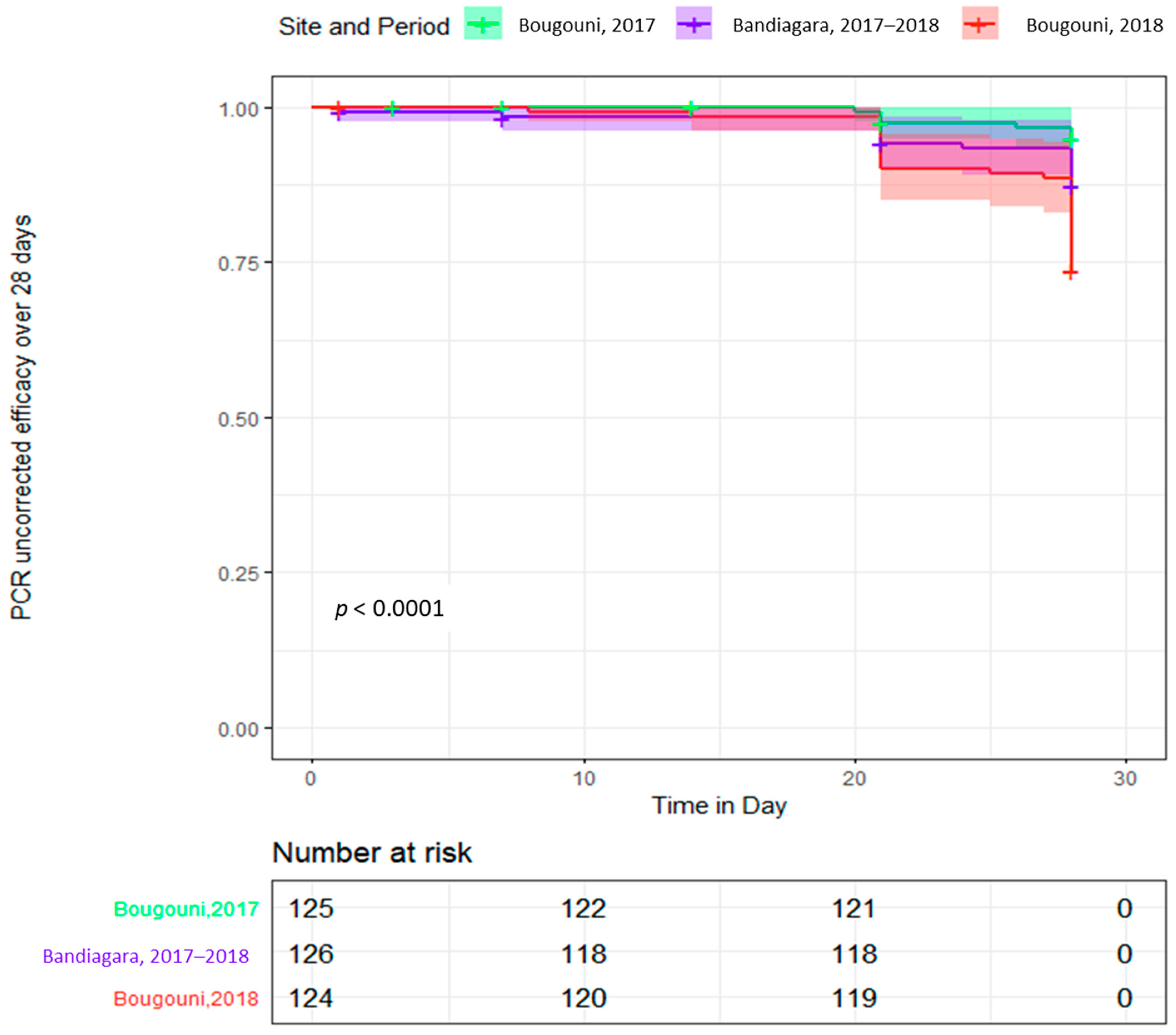This screenshot has height=1035, width=1176.
Task: Click the purple censor mark at day 28
Action: coord(1070,188)
